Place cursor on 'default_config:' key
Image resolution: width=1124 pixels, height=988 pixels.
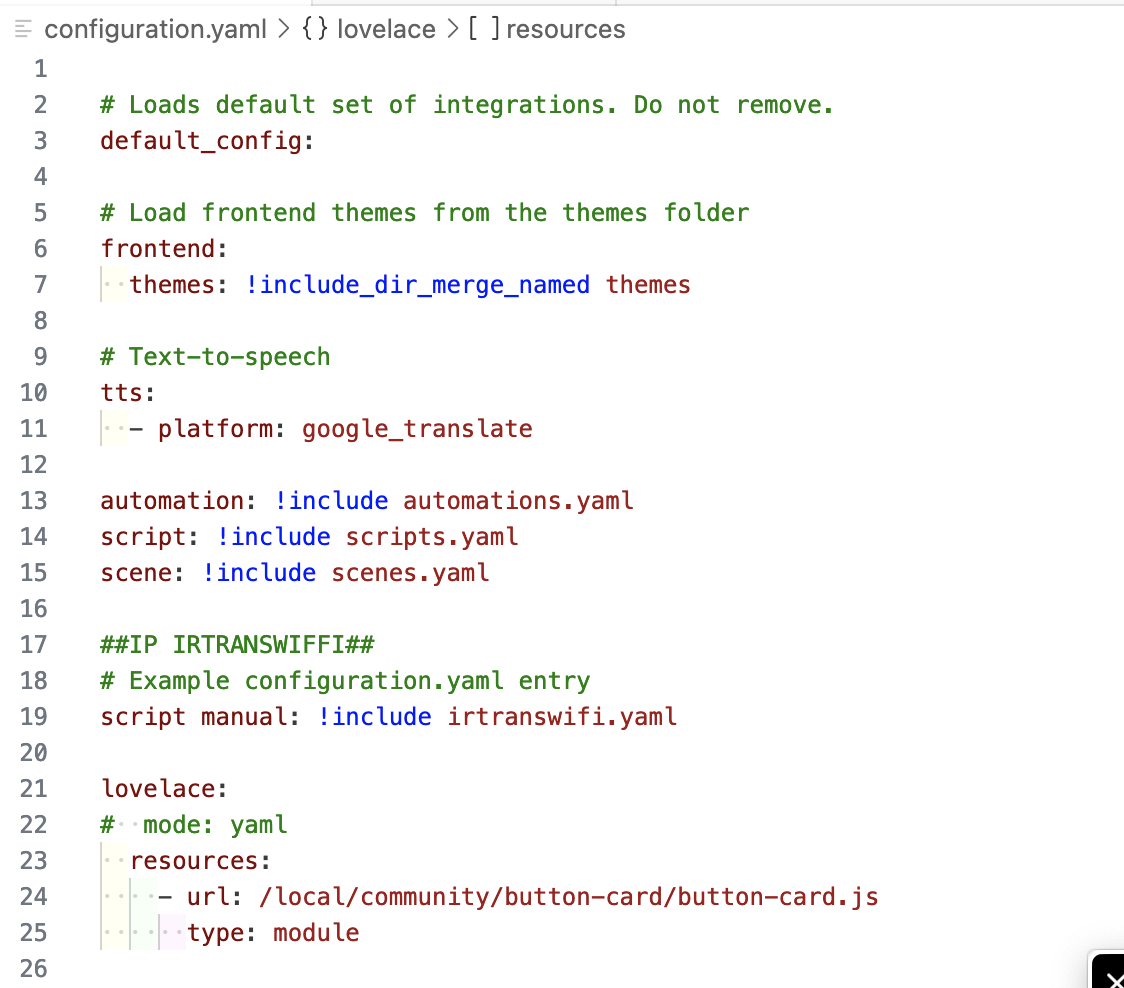pos(207,141)
